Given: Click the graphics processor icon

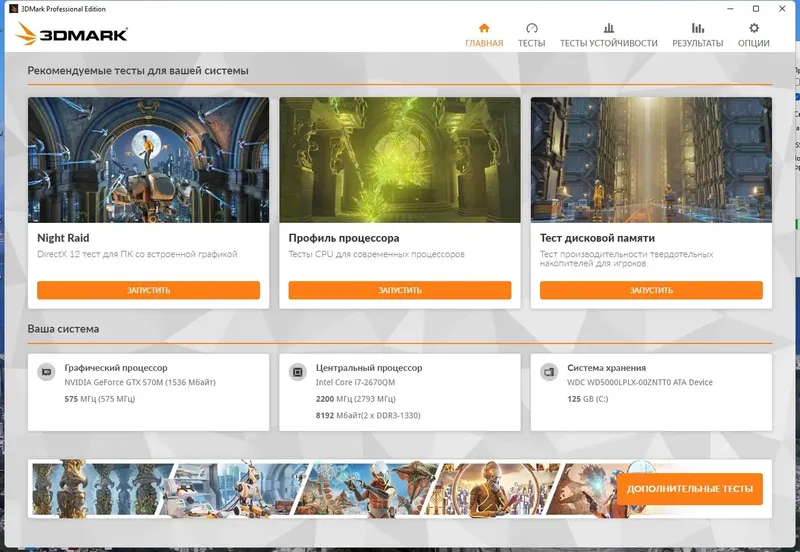Looking at the screenshot, I should (x=46, y=372).
